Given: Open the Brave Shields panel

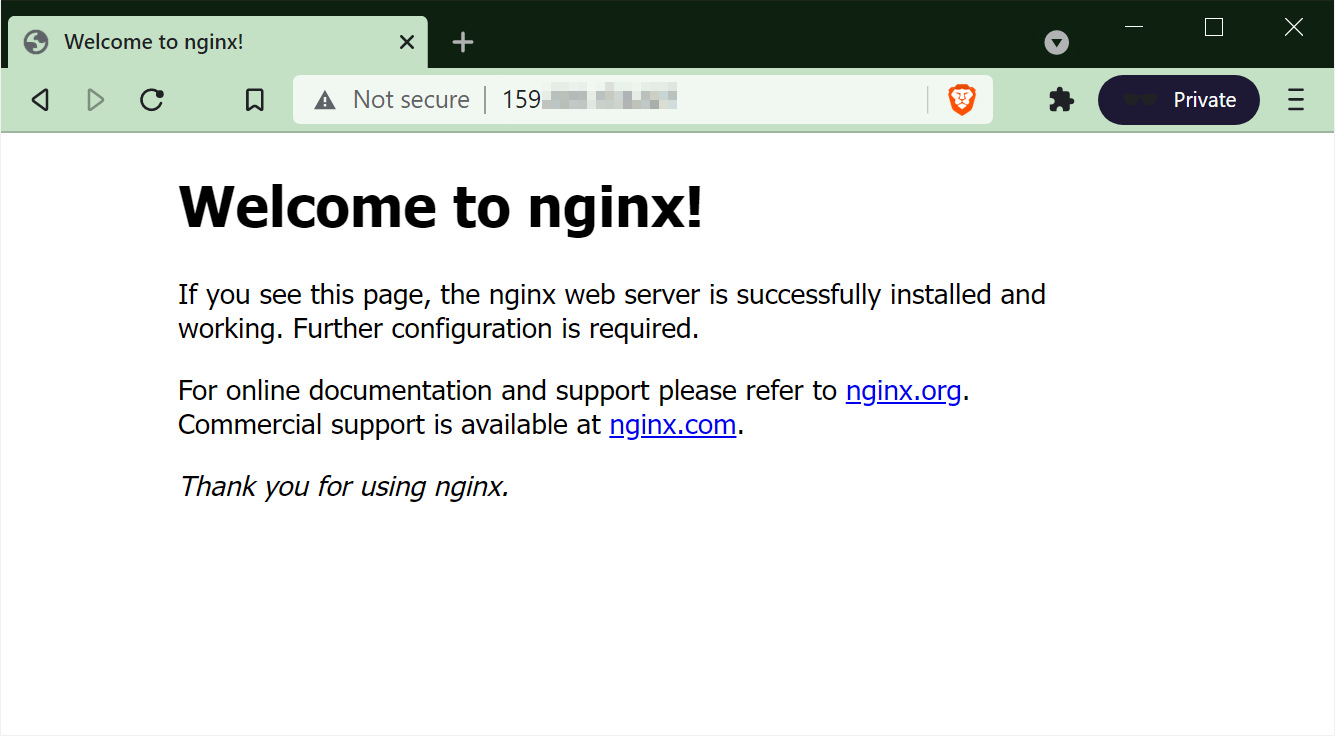Looking at the screenshot, I should tap(961, 99).
